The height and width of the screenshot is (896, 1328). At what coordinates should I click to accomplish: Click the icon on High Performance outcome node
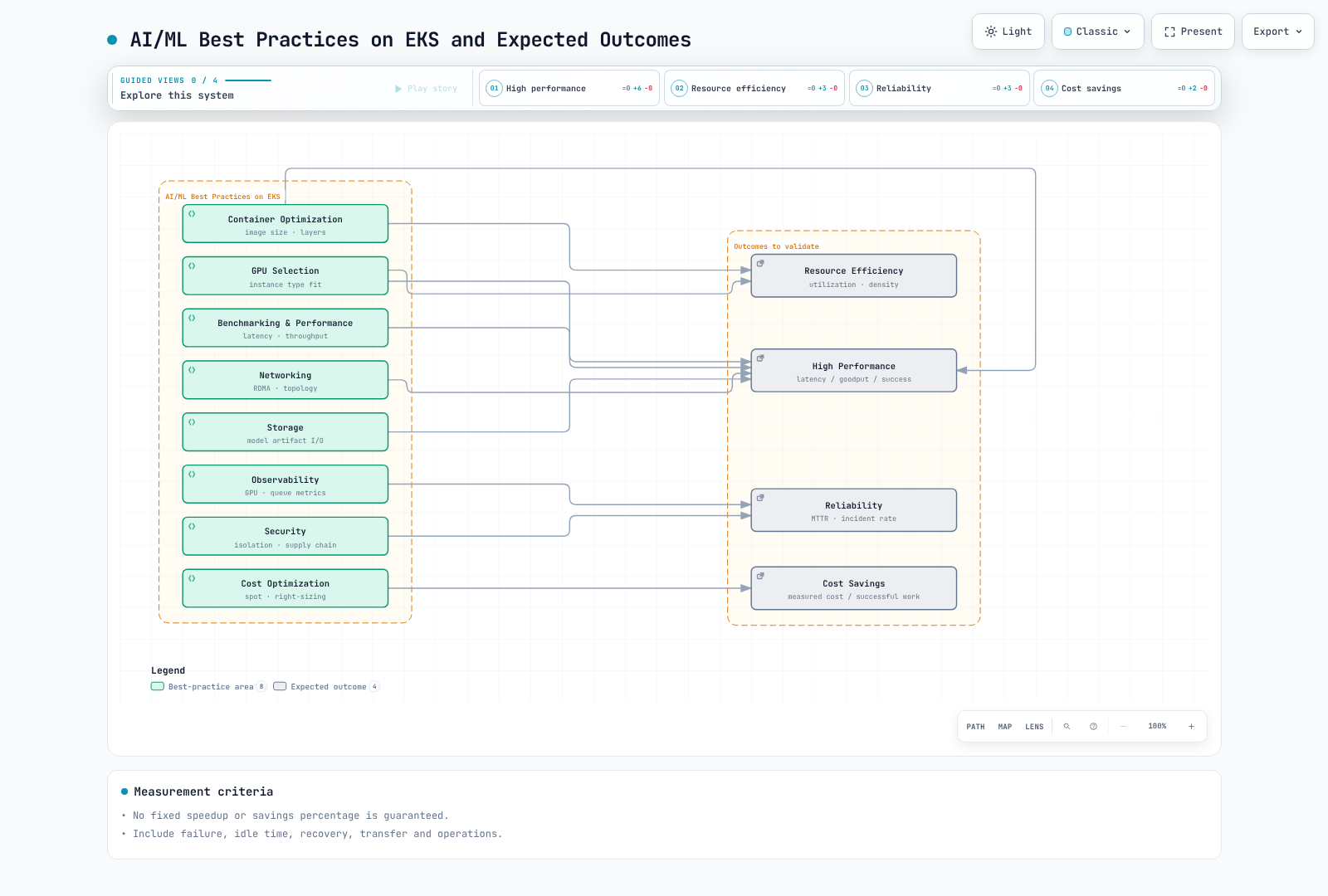click(x=760, y=358)
